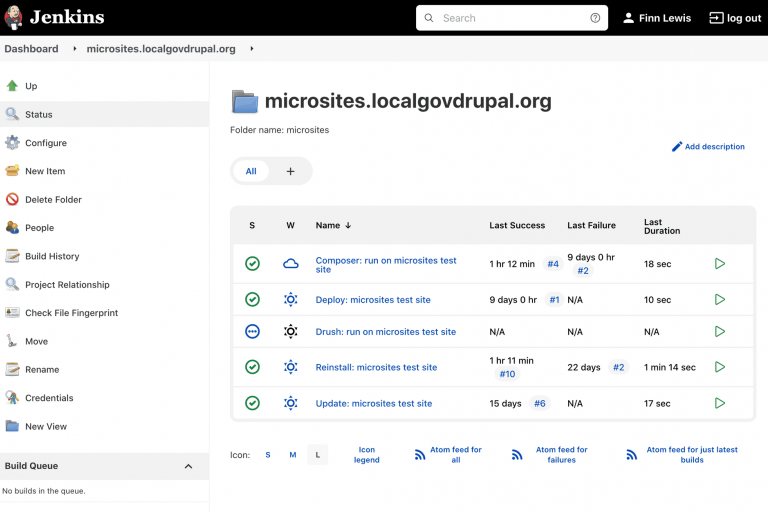Add a new view with plus tab
The image size is (768, 512).
point(291,171)
